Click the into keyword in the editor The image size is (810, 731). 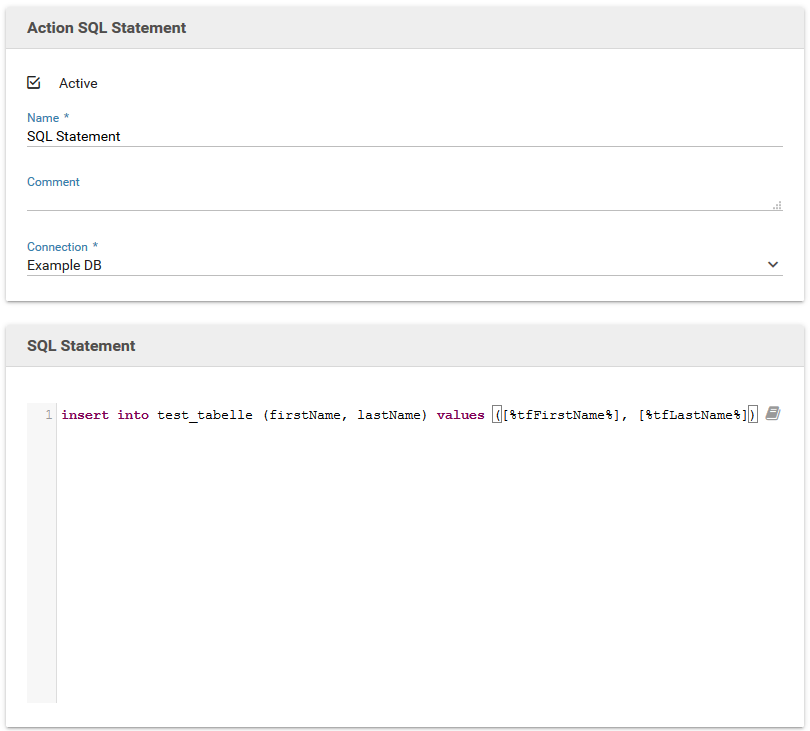133,415
